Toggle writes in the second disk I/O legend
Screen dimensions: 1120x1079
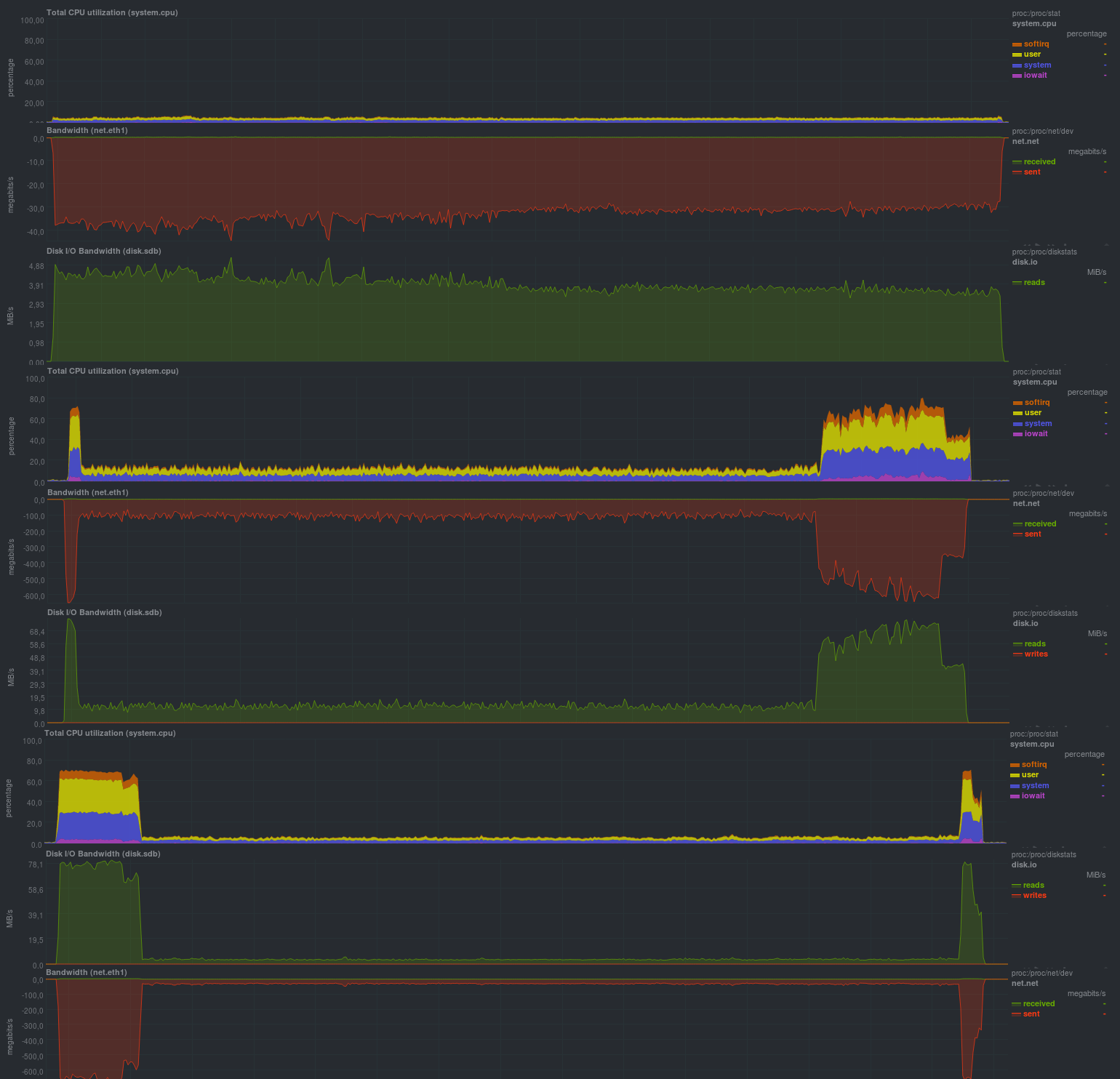(x=1036, y=654)
